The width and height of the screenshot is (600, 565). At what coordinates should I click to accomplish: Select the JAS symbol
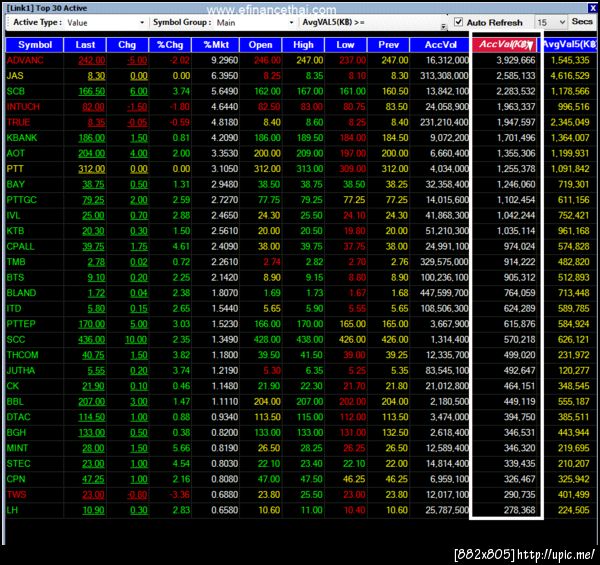coord(15,76)
